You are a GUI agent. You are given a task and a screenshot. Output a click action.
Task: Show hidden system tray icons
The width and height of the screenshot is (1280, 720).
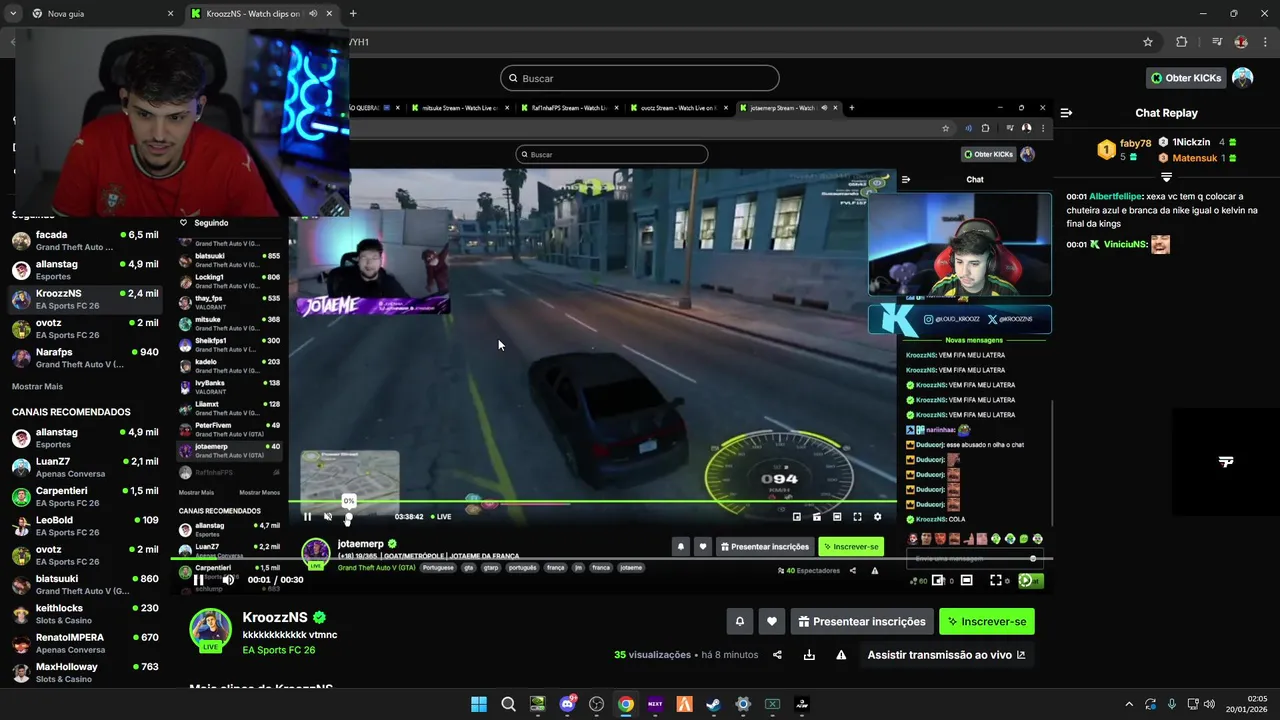coord(1129,704)
